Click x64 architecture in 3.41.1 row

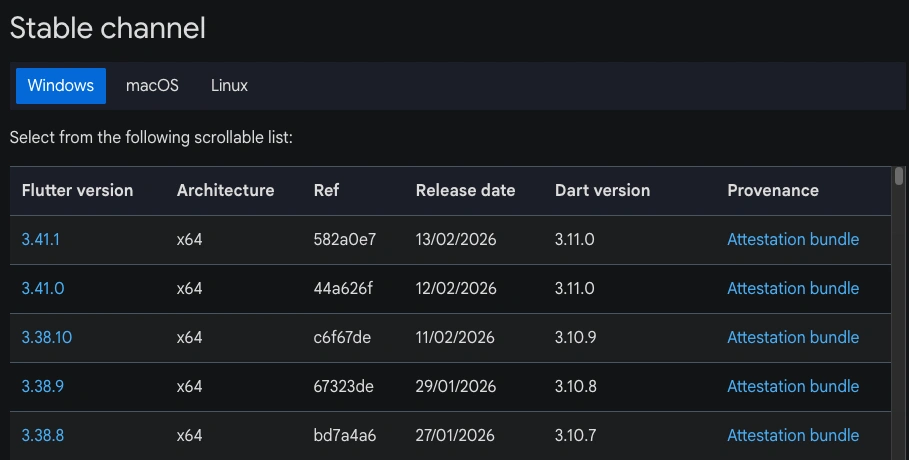click(190, 240)
